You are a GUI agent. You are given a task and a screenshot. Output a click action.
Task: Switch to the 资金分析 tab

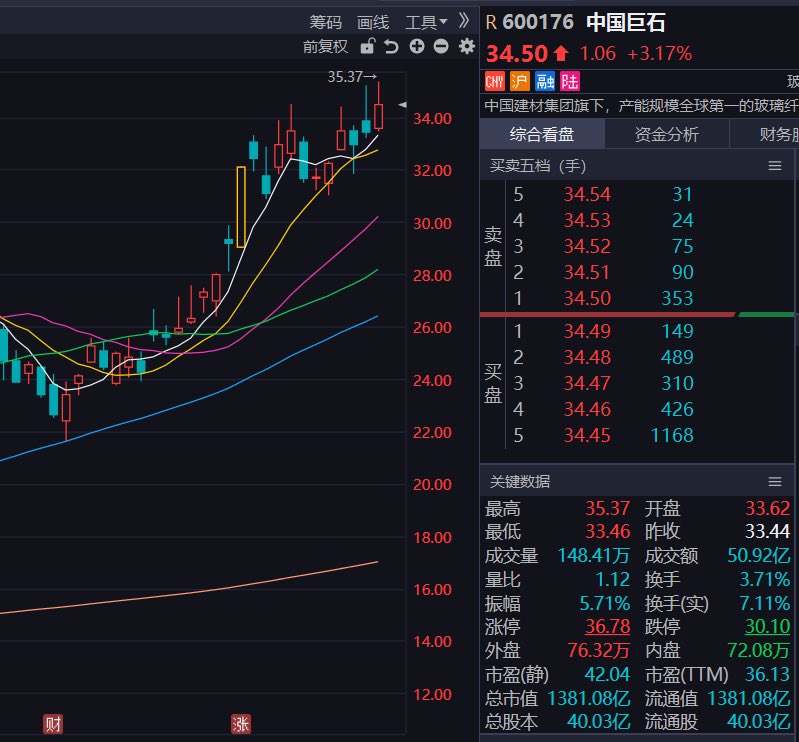pos(667,134)
